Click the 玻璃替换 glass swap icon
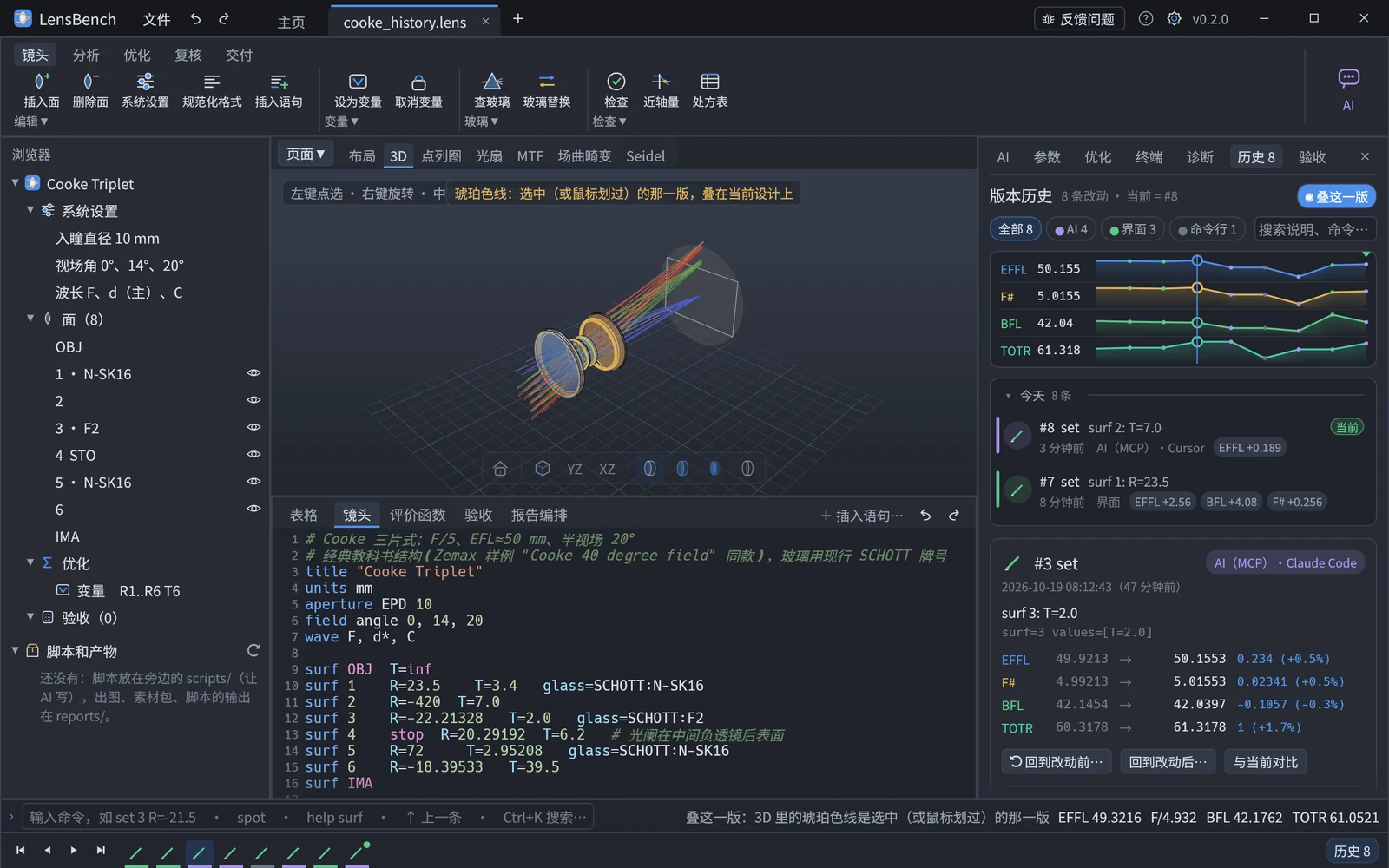This screenshot has height=868, width=1389. [x=547, y=82]
